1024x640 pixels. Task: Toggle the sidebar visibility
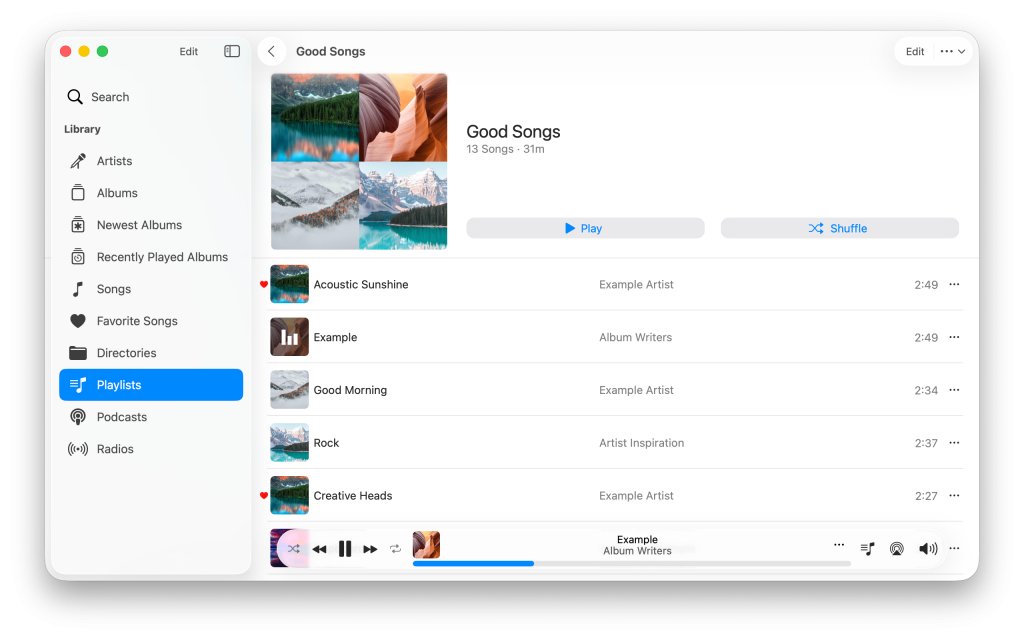232,51
